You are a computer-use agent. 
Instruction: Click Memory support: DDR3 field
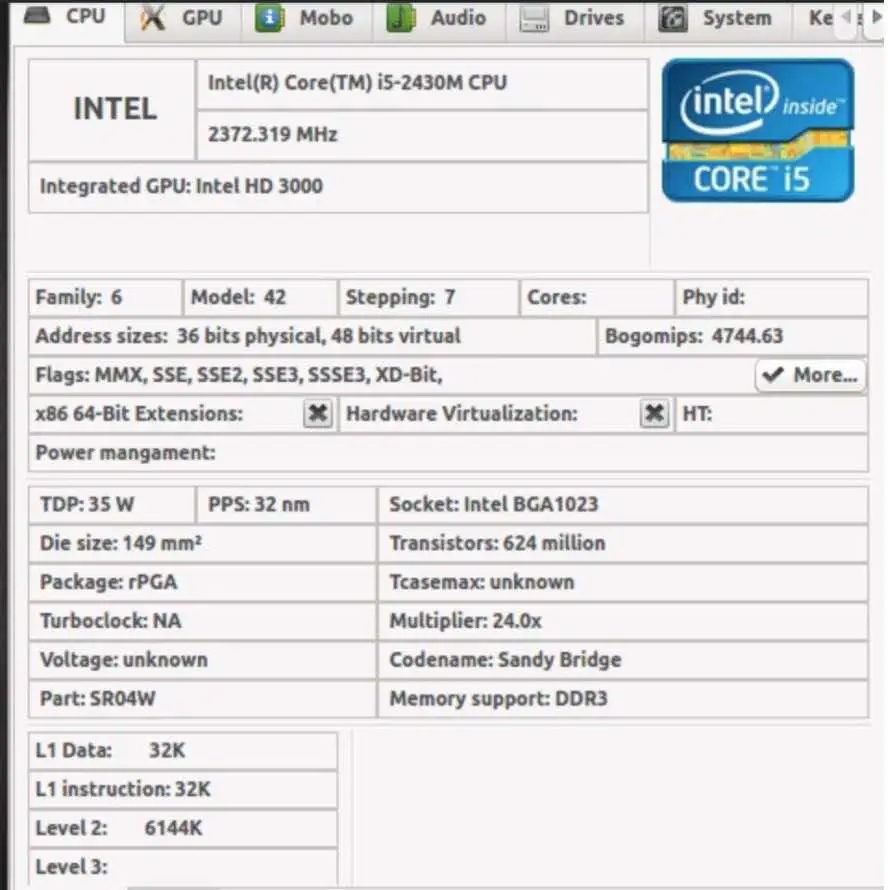point(622,699)
